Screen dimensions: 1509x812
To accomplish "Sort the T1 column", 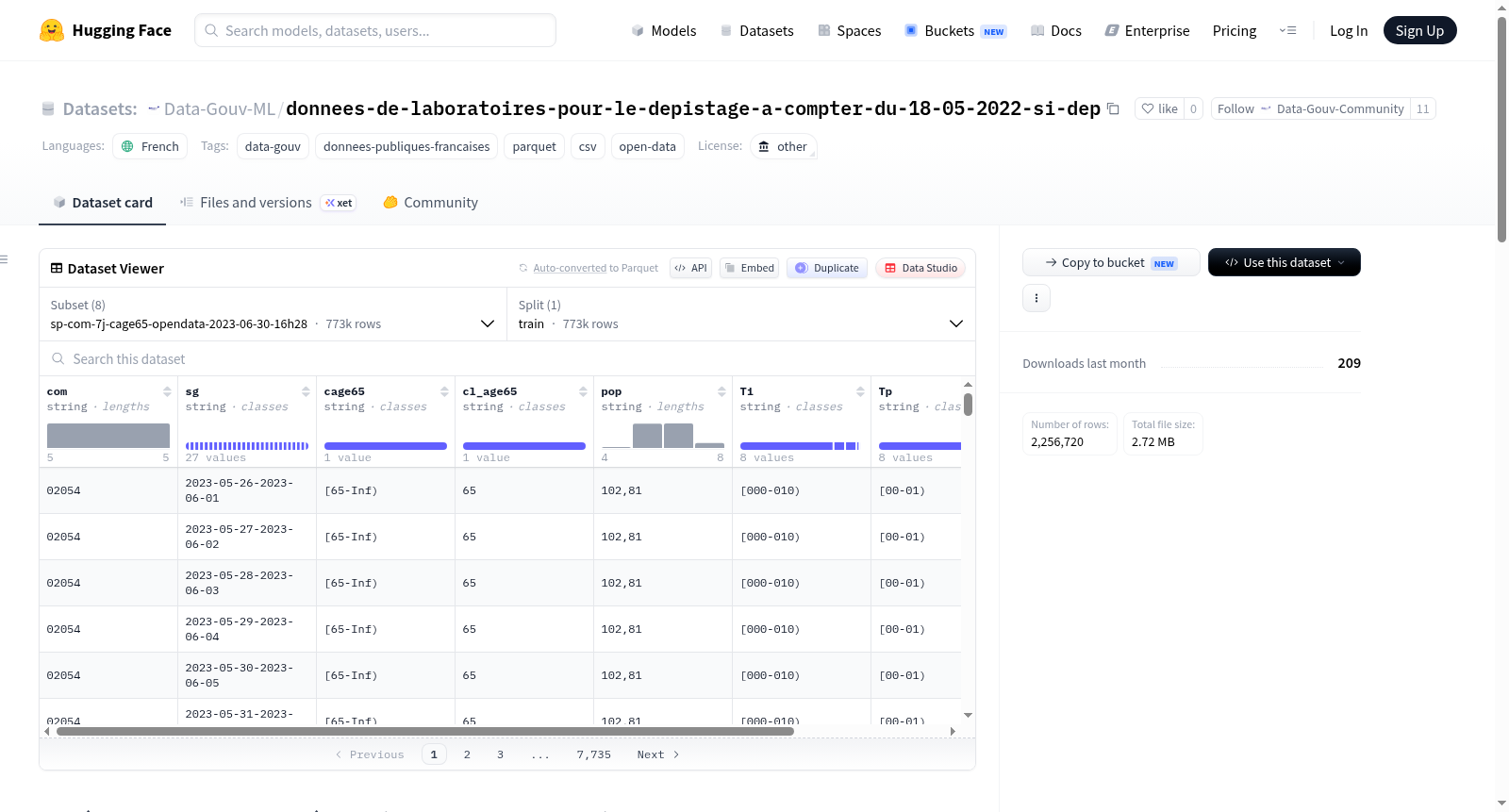I will pyautogui.click(x=860, y=391).
